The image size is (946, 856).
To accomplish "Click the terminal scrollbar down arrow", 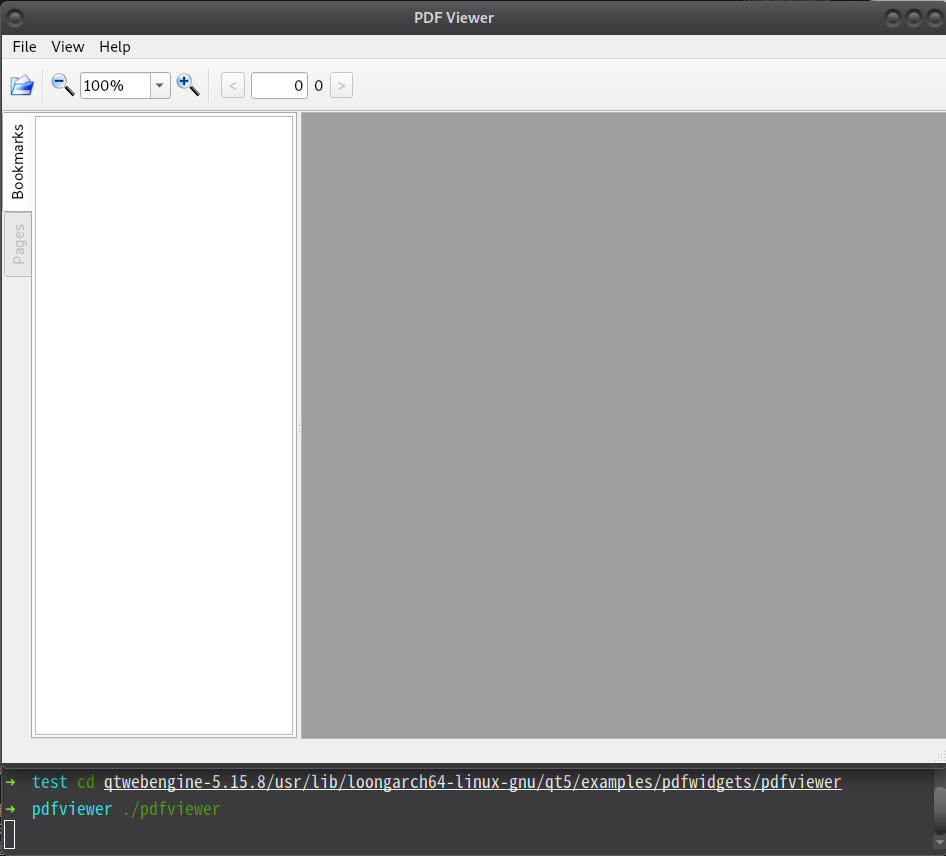I will 939,843.
